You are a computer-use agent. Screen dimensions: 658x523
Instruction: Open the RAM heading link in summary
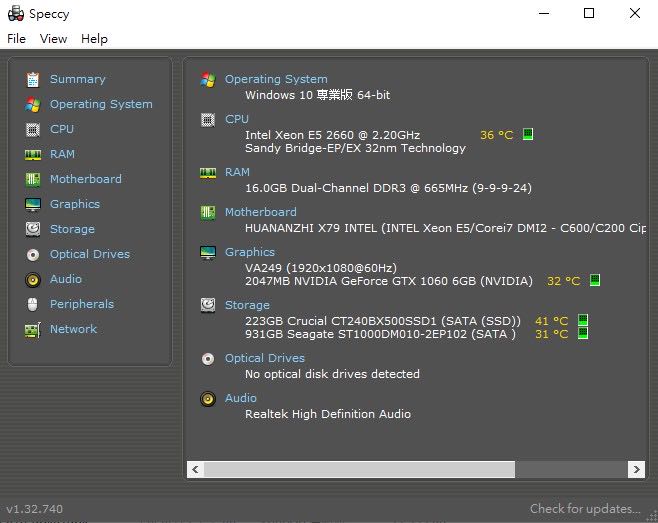click(237, 172)
